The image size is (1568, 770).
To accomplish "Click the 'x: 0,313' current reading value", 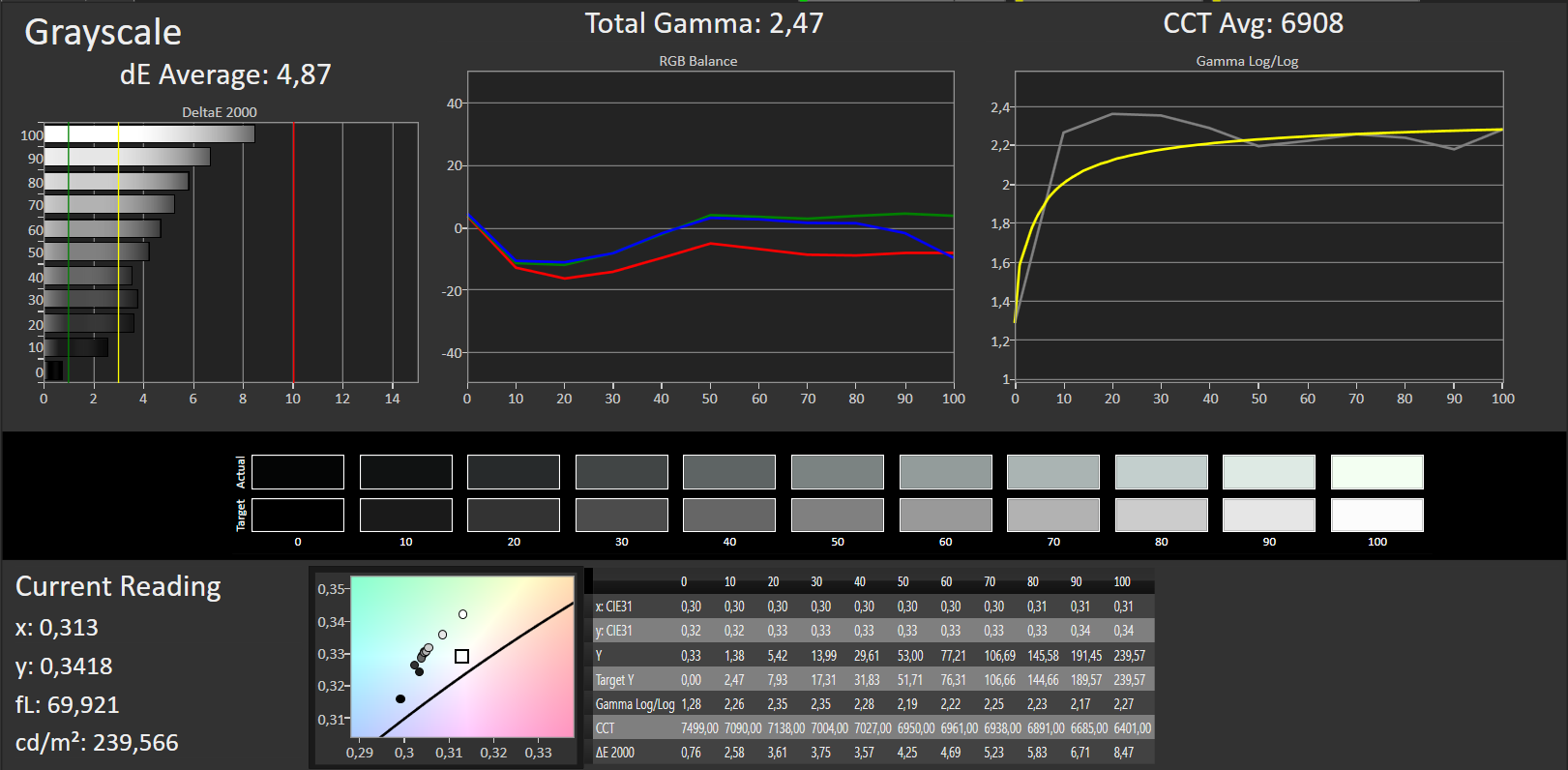I will [x=57, y=628].
